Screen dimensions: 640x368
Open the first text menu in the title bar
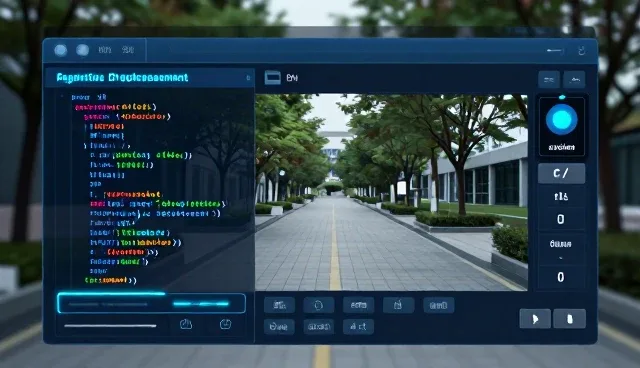pos(104,50)
